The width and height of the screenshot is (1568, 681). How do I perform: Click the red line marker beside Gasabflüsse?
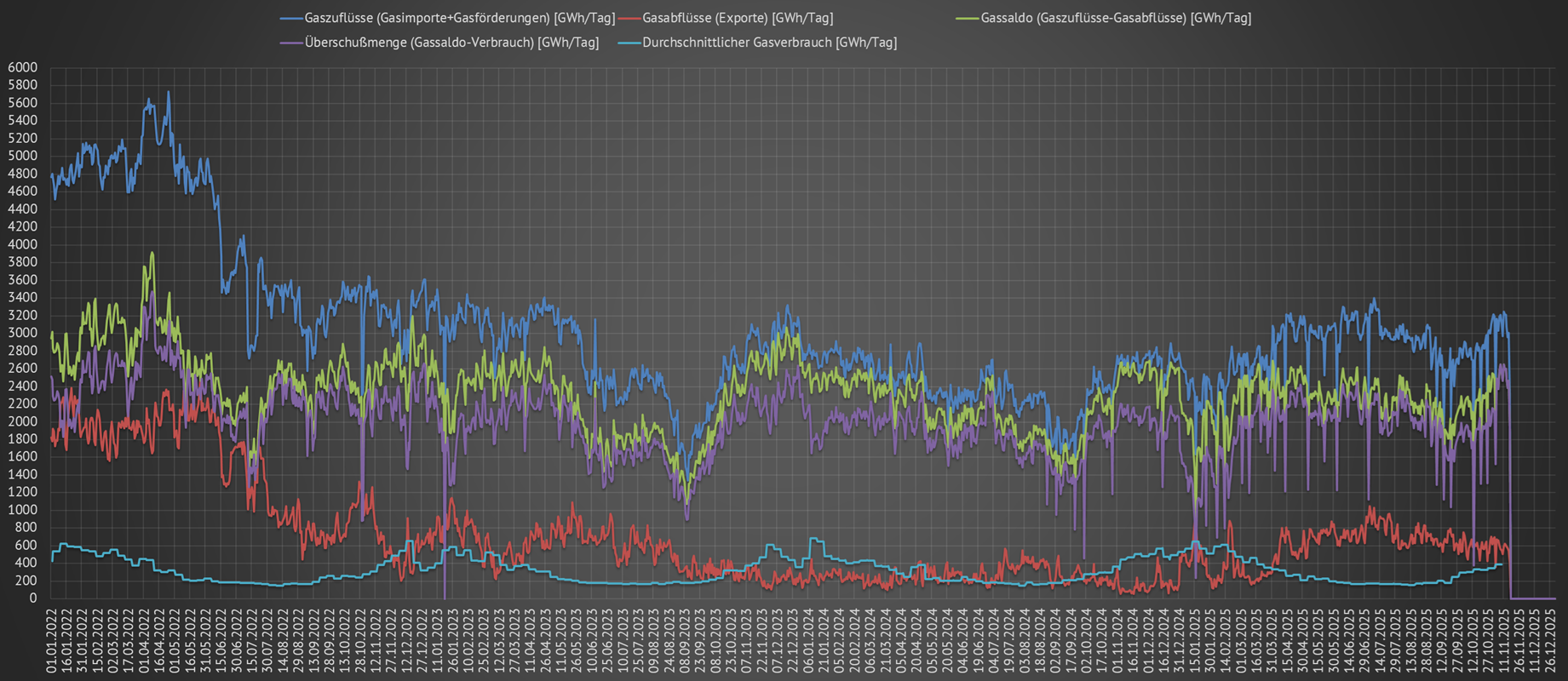click(629, 18)
